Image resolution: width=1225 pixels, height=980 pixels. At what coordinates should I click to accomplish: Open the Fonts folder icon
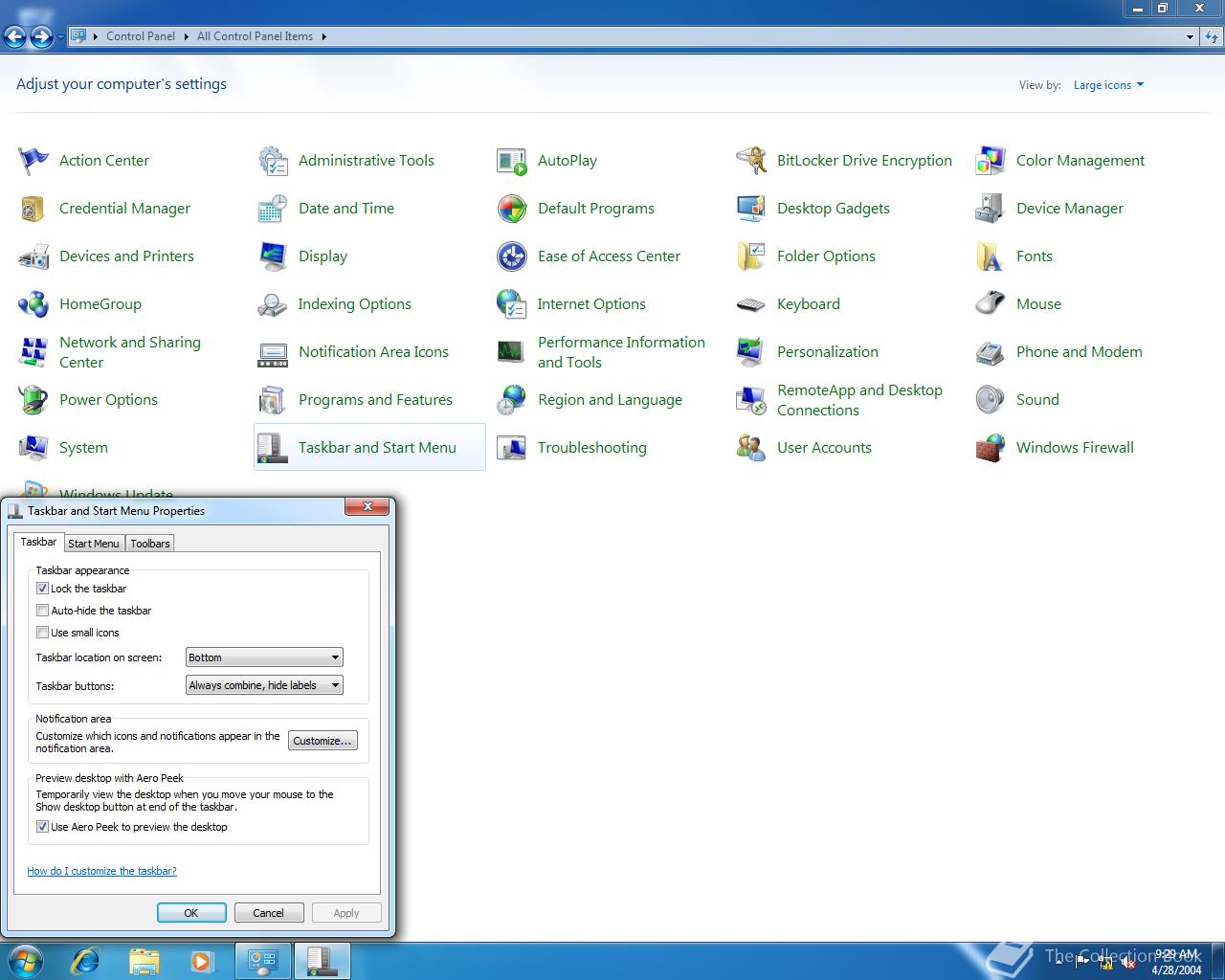tap(991, 256)
